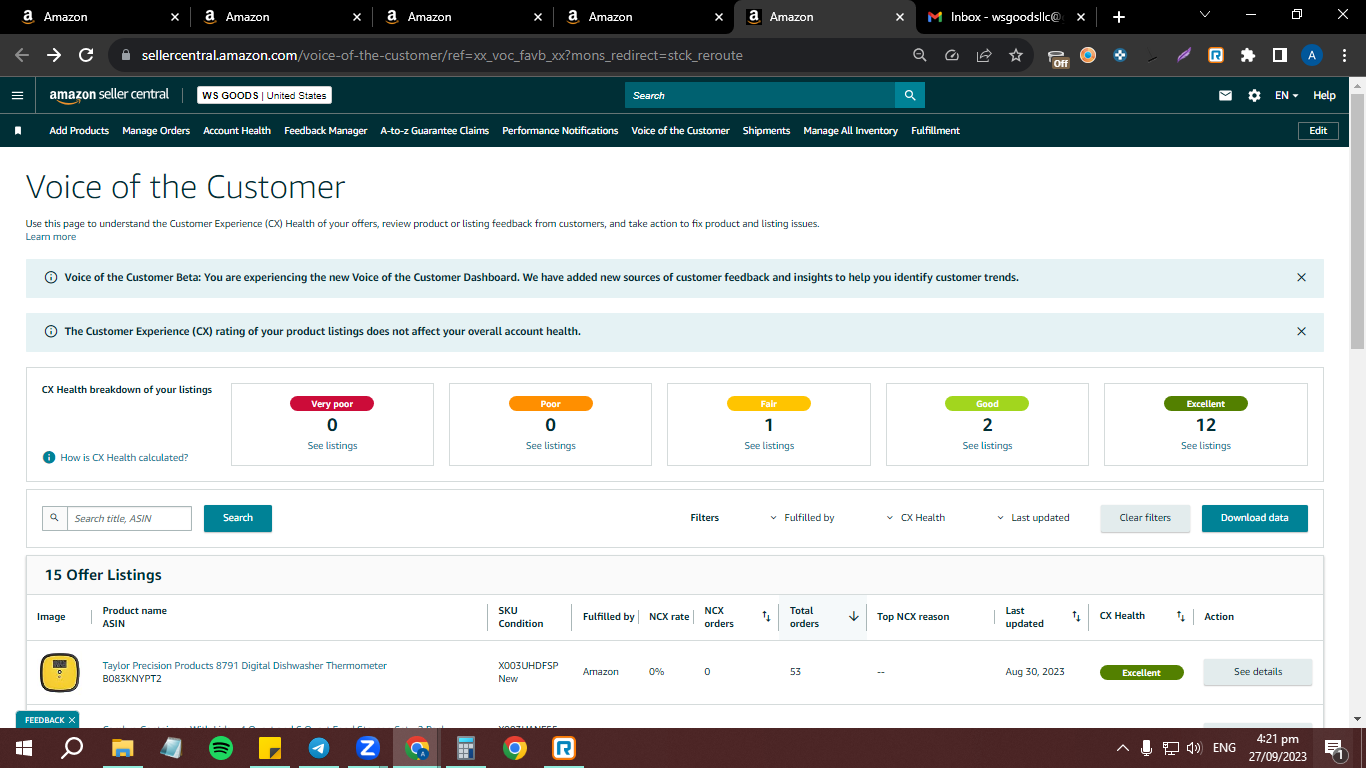The image size is (1366, 768).
Task: Go forward with the browser forward arrow
Action: (54, 55)
